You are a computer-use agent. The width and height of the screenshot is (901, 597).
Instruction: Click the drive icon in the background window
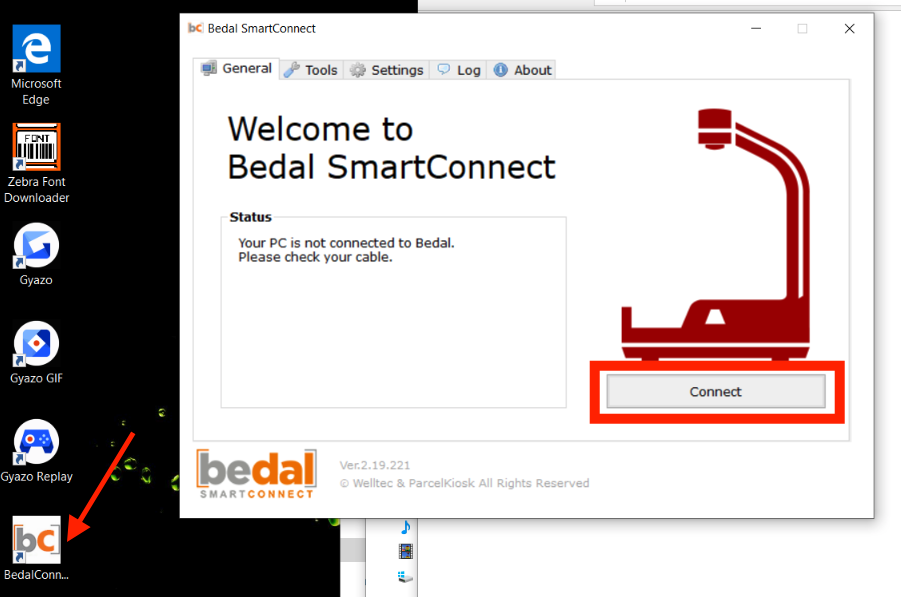click(405, 576)
